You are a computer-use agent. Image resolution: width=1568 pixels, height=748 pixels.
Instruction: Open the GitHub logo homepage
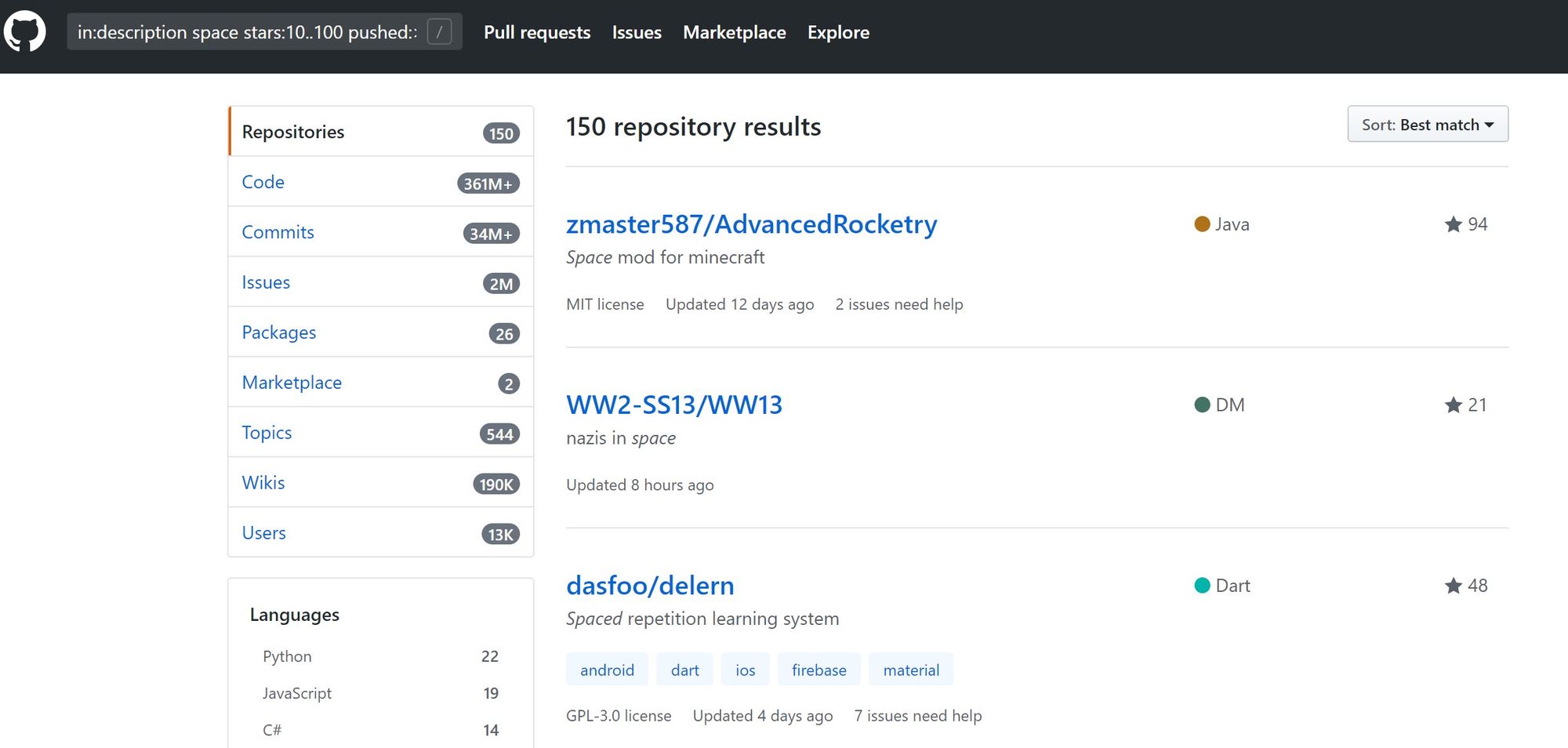pyautogui.click(x=24, y=31)
